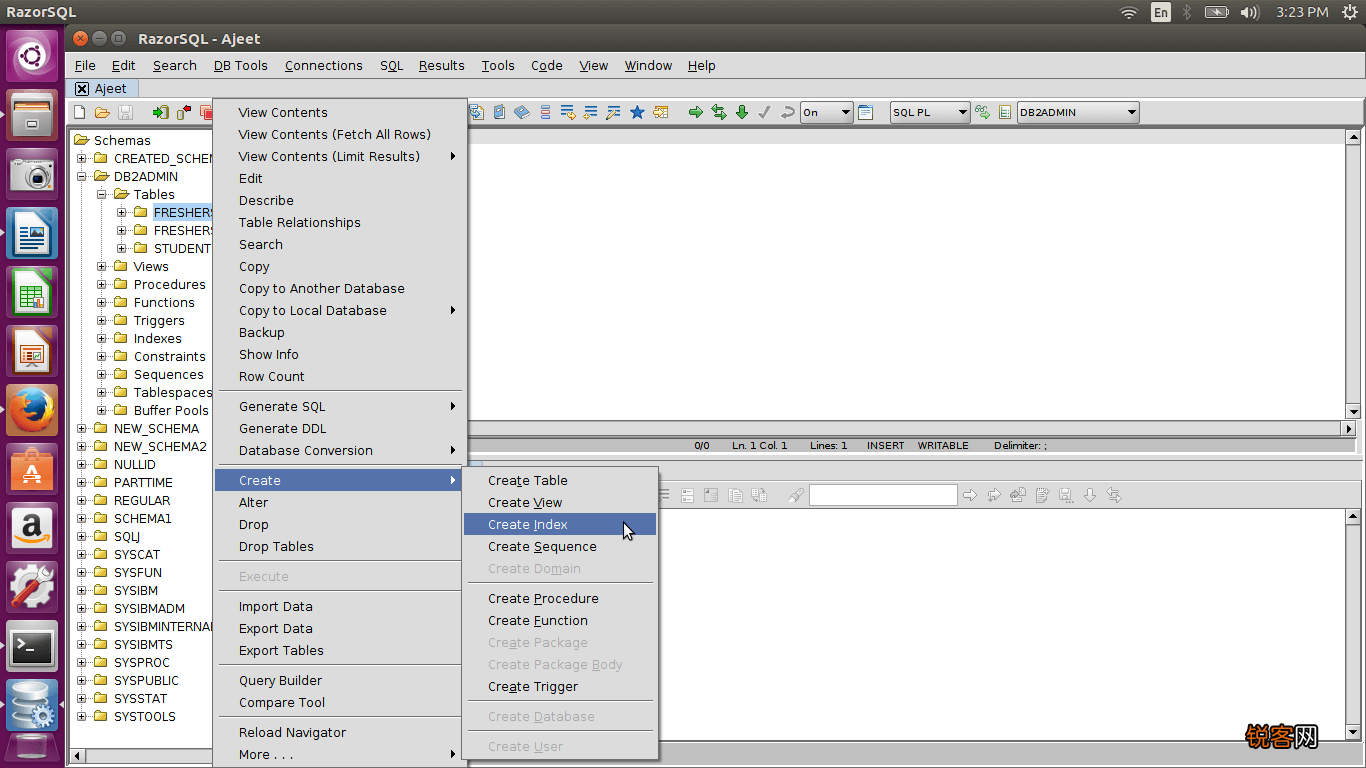Select the SYSTOOLS schema in navigator

coord(145,717)
